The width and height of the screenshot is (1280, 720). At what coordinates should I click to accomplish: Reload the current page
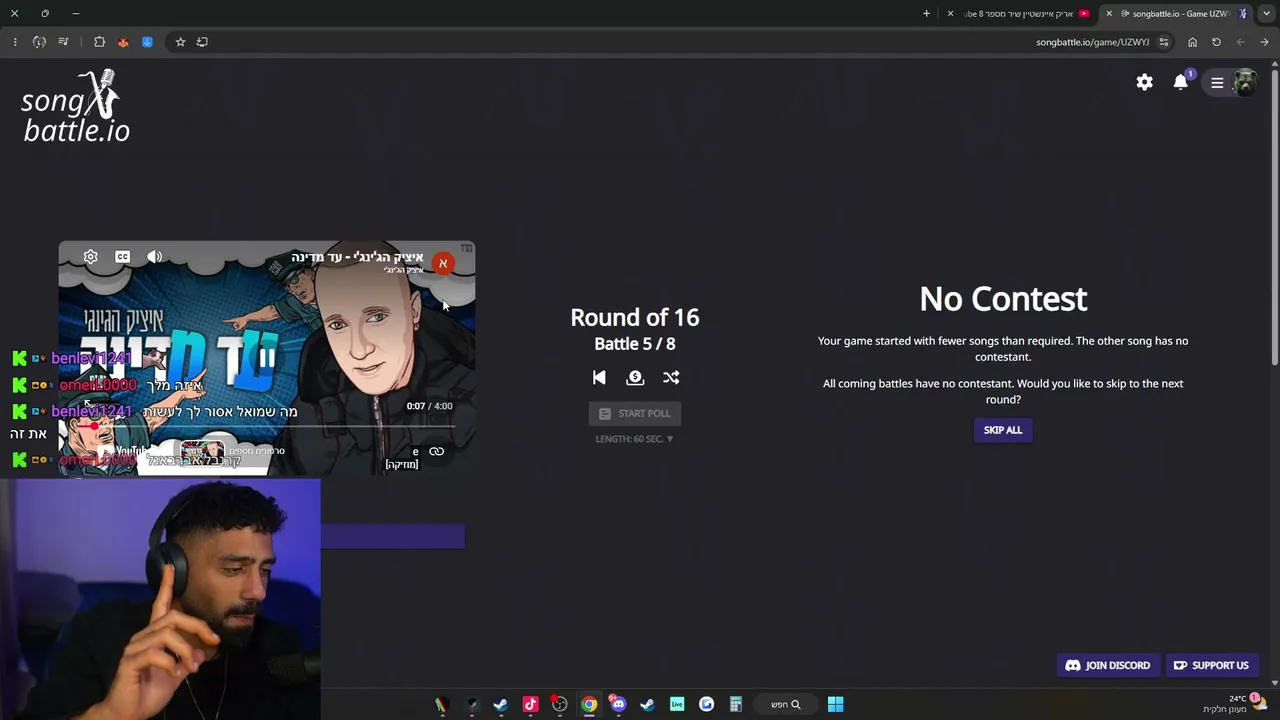click(x=1216, y=42)
